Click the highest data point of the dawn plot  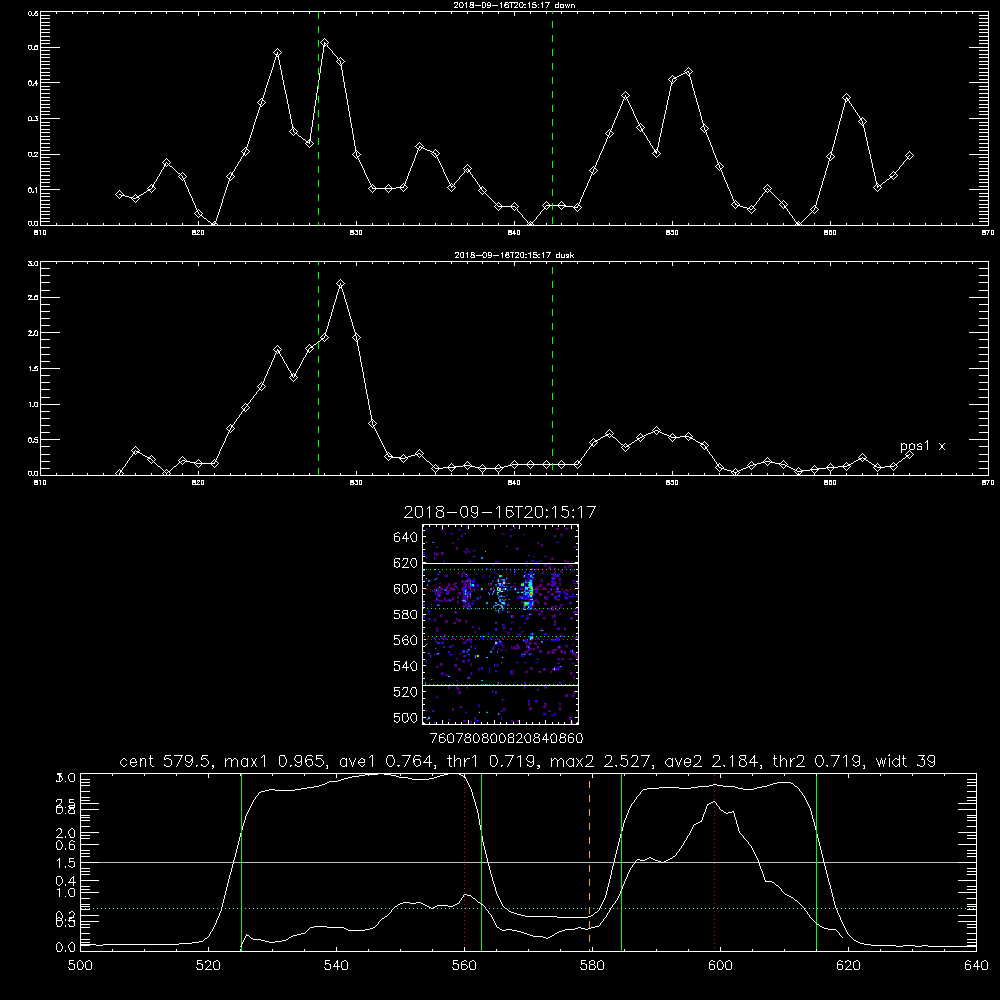pyautogui.click(x=325, y=43)
